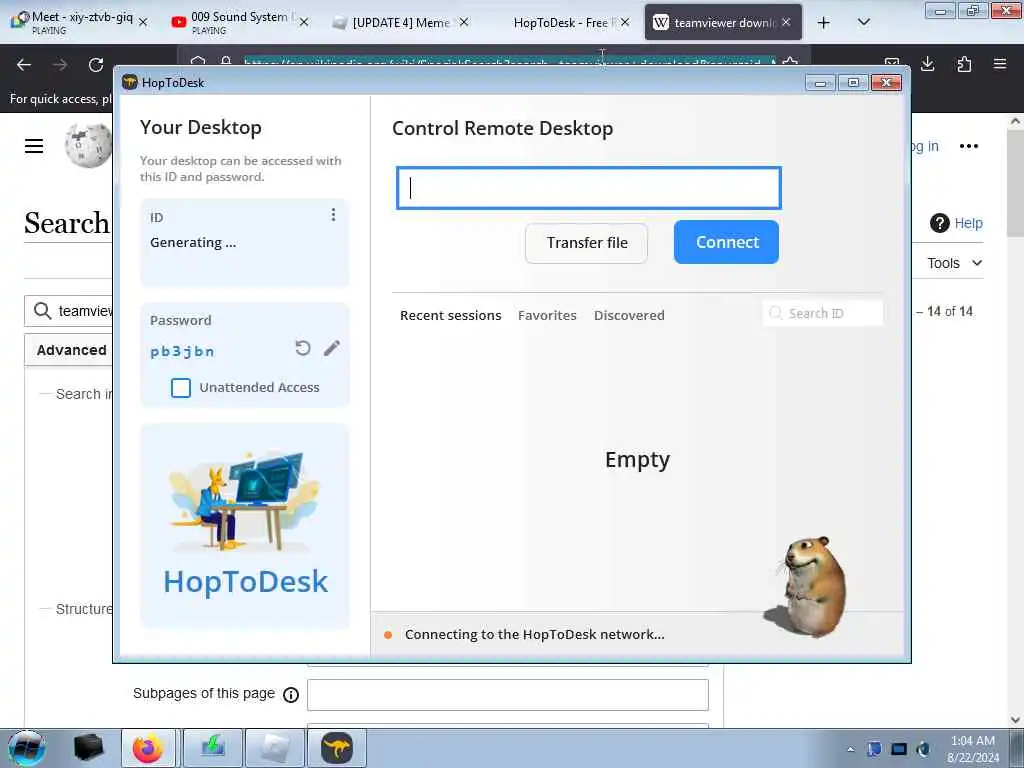Click the connecting status message

[x=534, y=634]
